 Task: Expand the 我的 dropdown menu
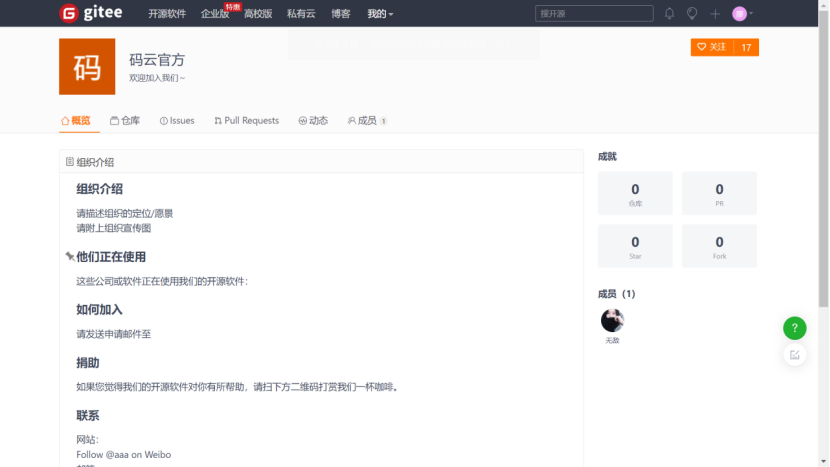coord(380,14)
